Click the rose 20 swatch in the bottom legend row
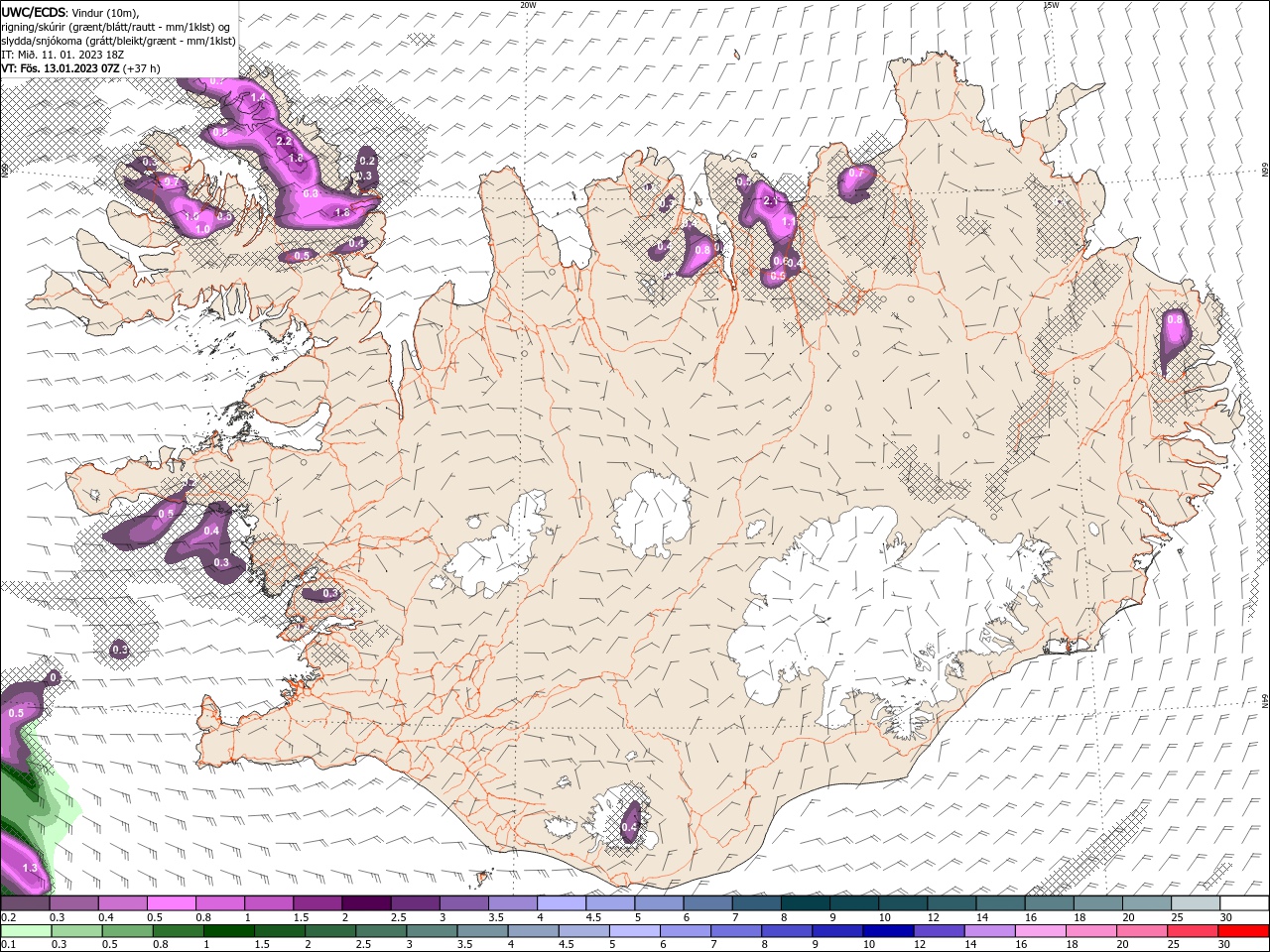 (x=1141, y=931)
